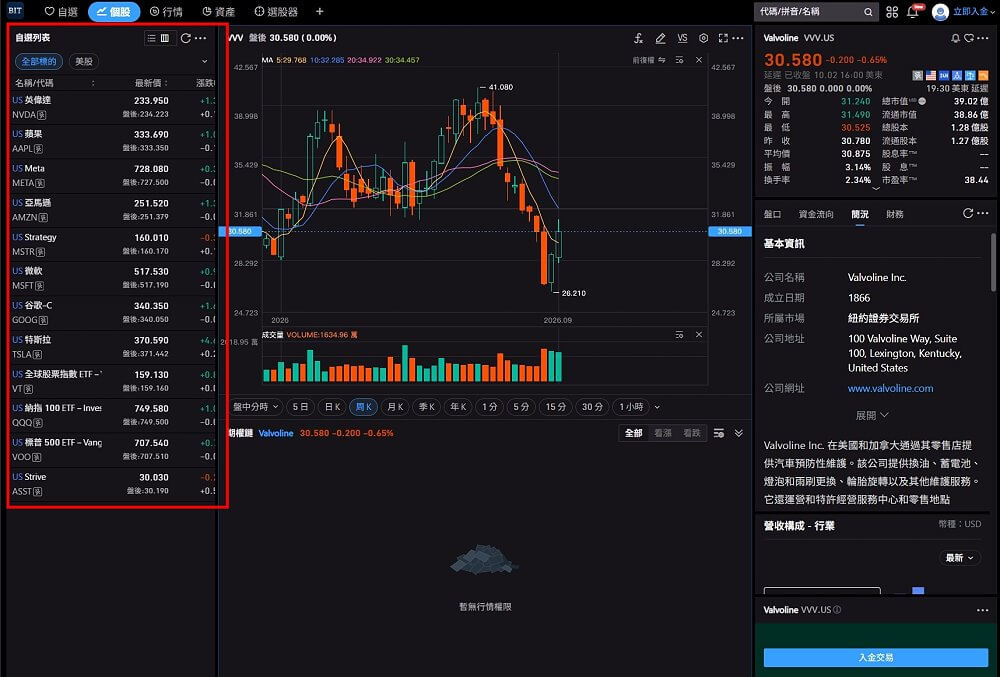This screenshot has height=677, width=1000.
Task: Click the BIT app logo
Action: 15,10
